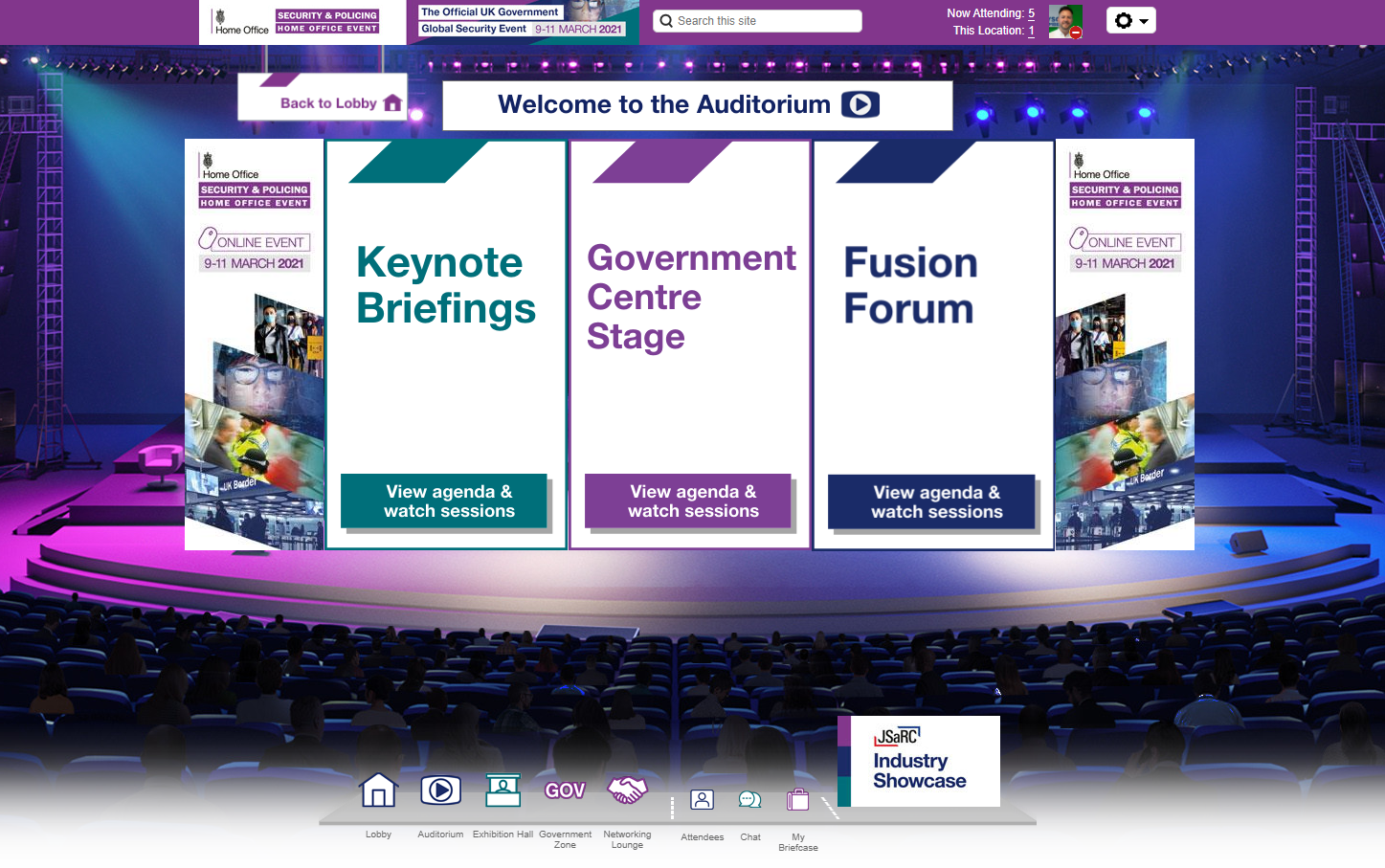
Task: View agenda for Government Centre Stage
Action: point(688,501)
